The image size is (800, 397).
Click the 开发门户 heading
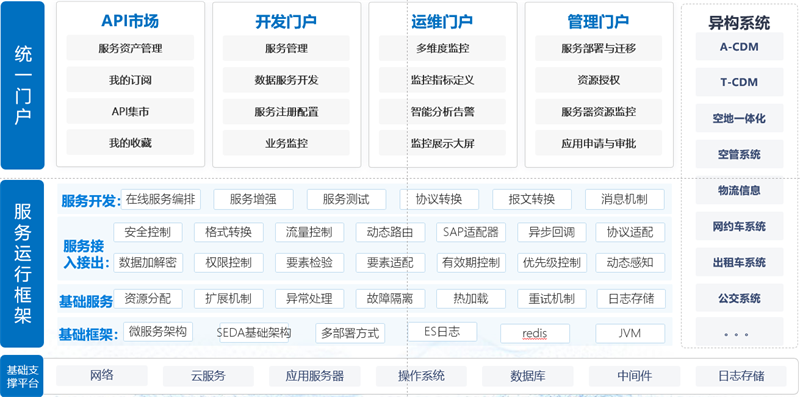click(x=286, y=21)
